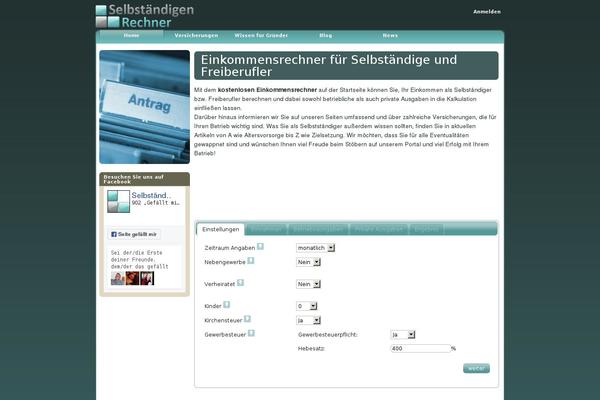600x400 pixels.
Task: Open the Nebengewerbe 'Nein' dropdown
Action: tap(308, 262)
